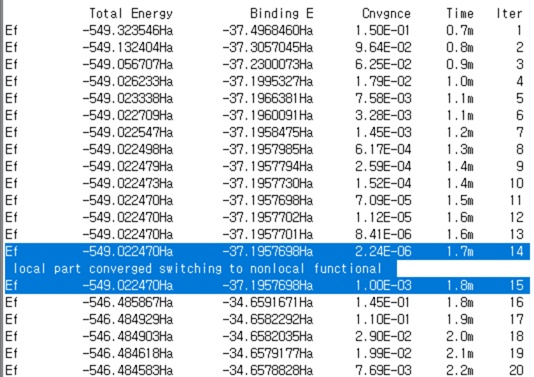Select total energy -549.026233Ha
This screenshot has width=534, height=377.
128,82
